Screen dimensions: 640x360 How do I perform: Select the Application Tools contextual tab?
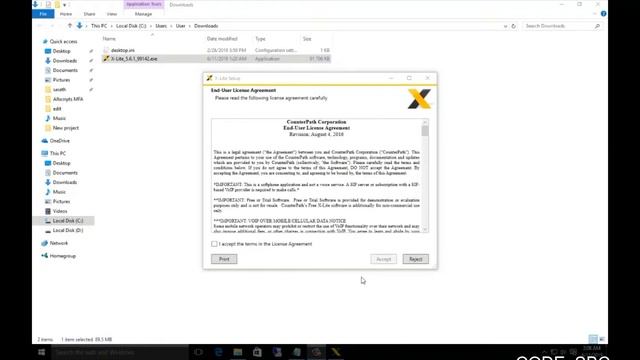[144, 4]
